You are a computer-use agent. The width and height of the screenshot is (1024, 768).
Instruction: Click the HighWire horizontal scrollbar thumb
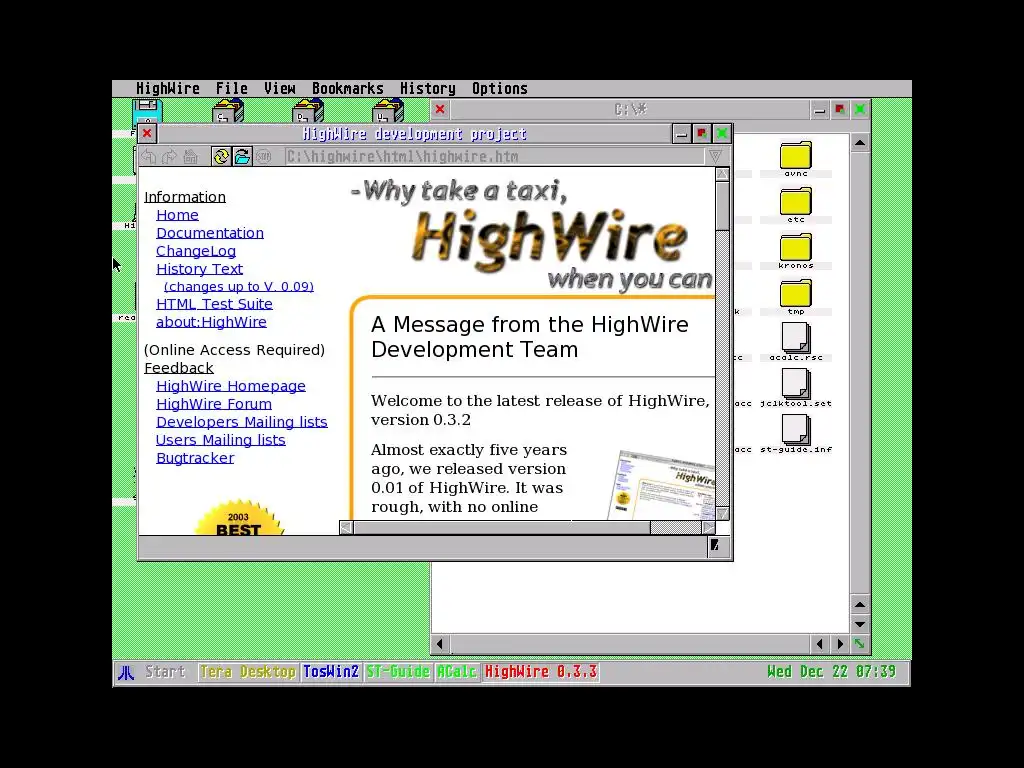(502, 528)
